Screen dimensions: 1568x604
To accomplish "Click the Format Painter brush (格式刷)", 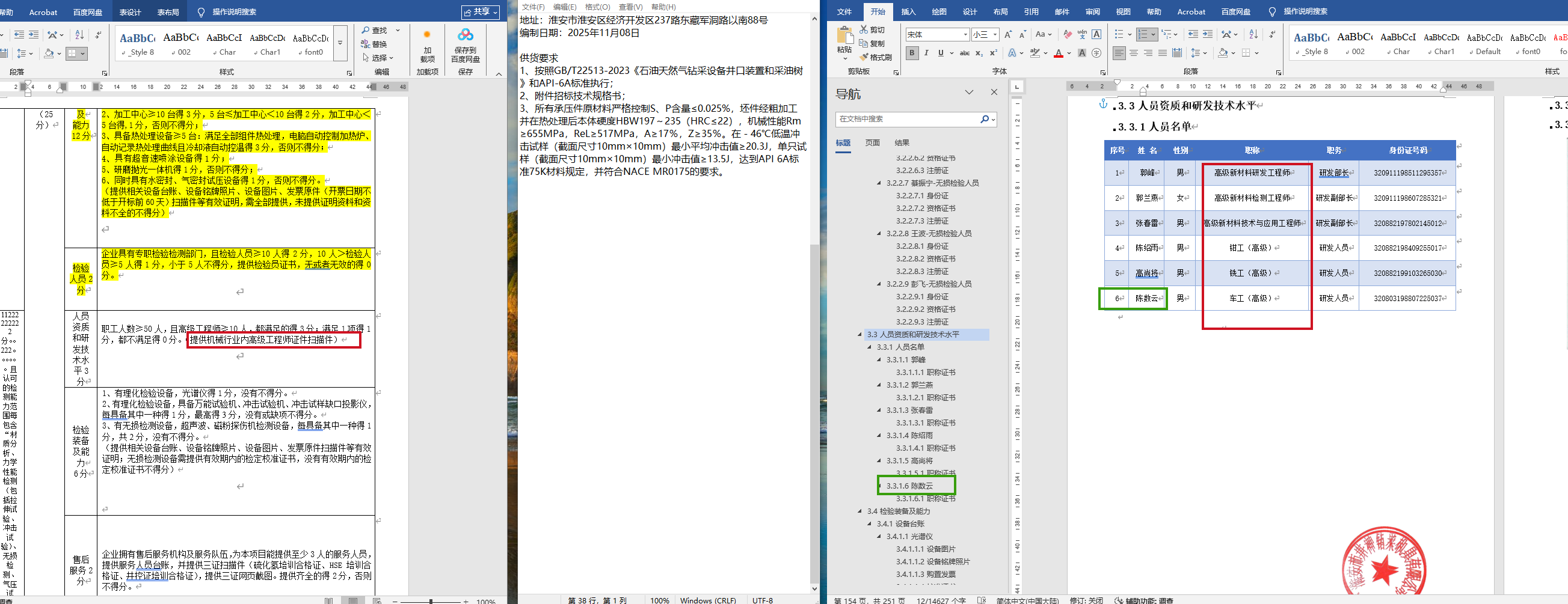I will (x=876, y=57).
